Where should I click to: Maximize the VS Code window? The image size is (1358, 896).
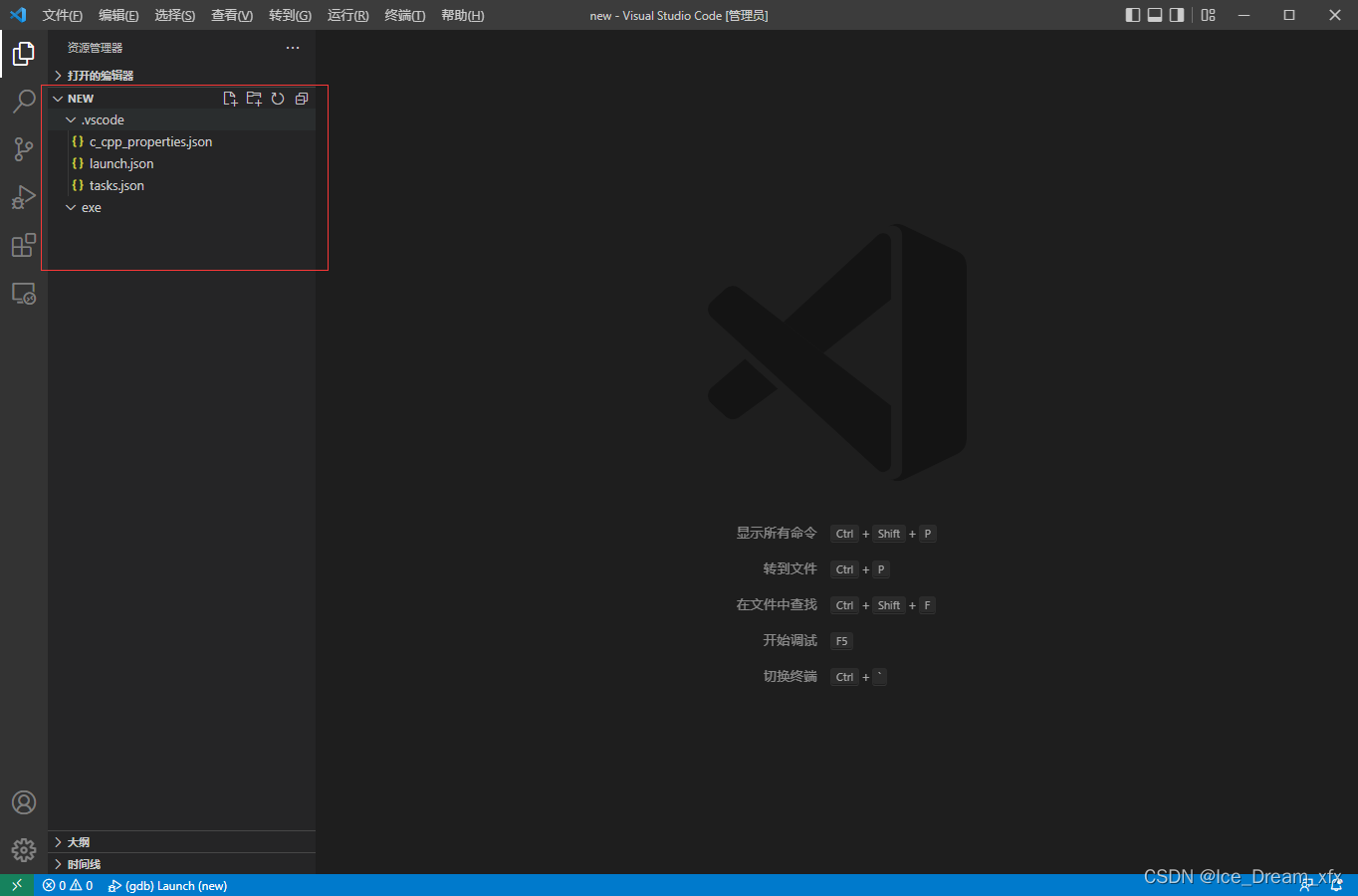[1289, 15]
